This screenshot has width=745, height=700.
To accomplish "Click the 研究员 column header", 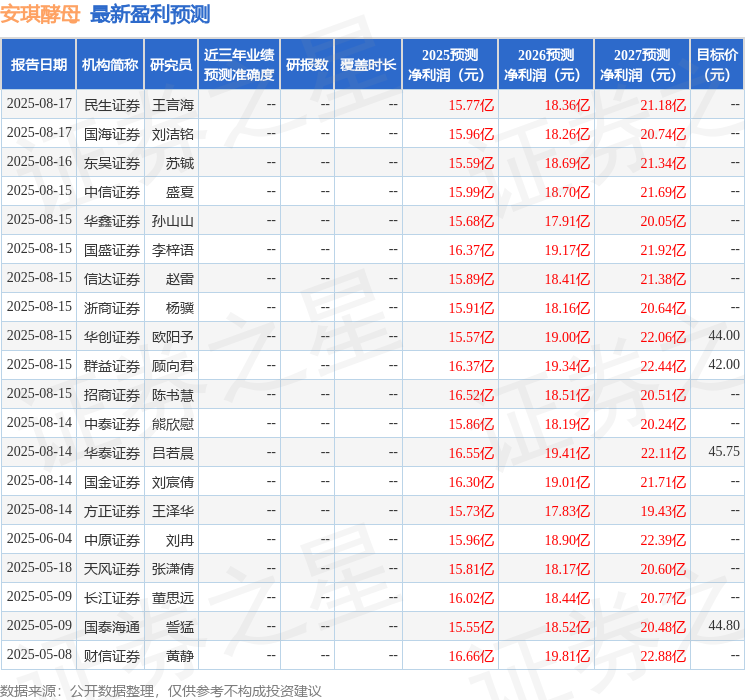I will coord(171,65).
